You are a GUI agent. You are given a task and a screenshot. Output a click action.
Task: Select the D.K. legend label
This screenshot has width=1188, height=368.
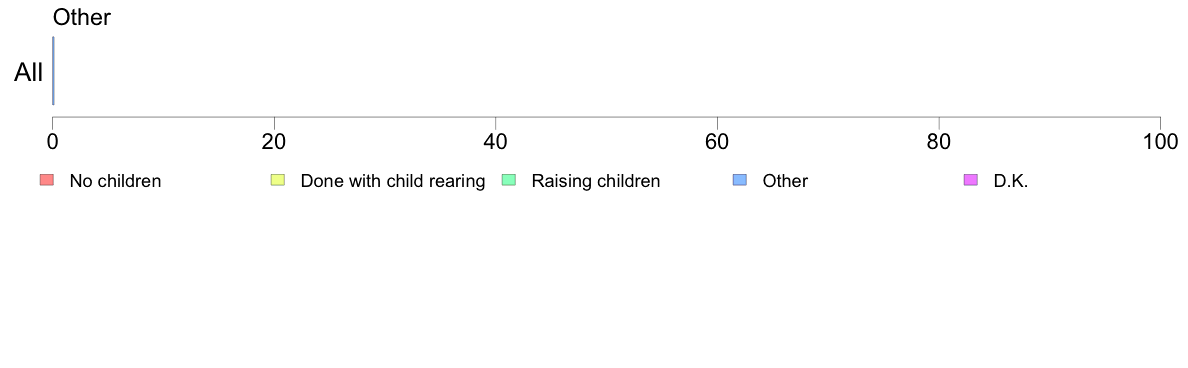[x=1011, y=181]
